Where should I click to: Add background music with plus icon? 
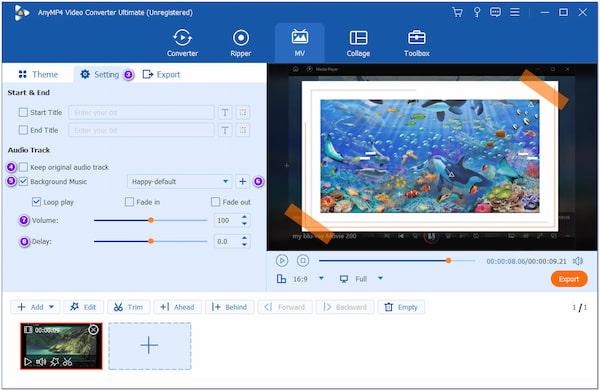(243, 181)
